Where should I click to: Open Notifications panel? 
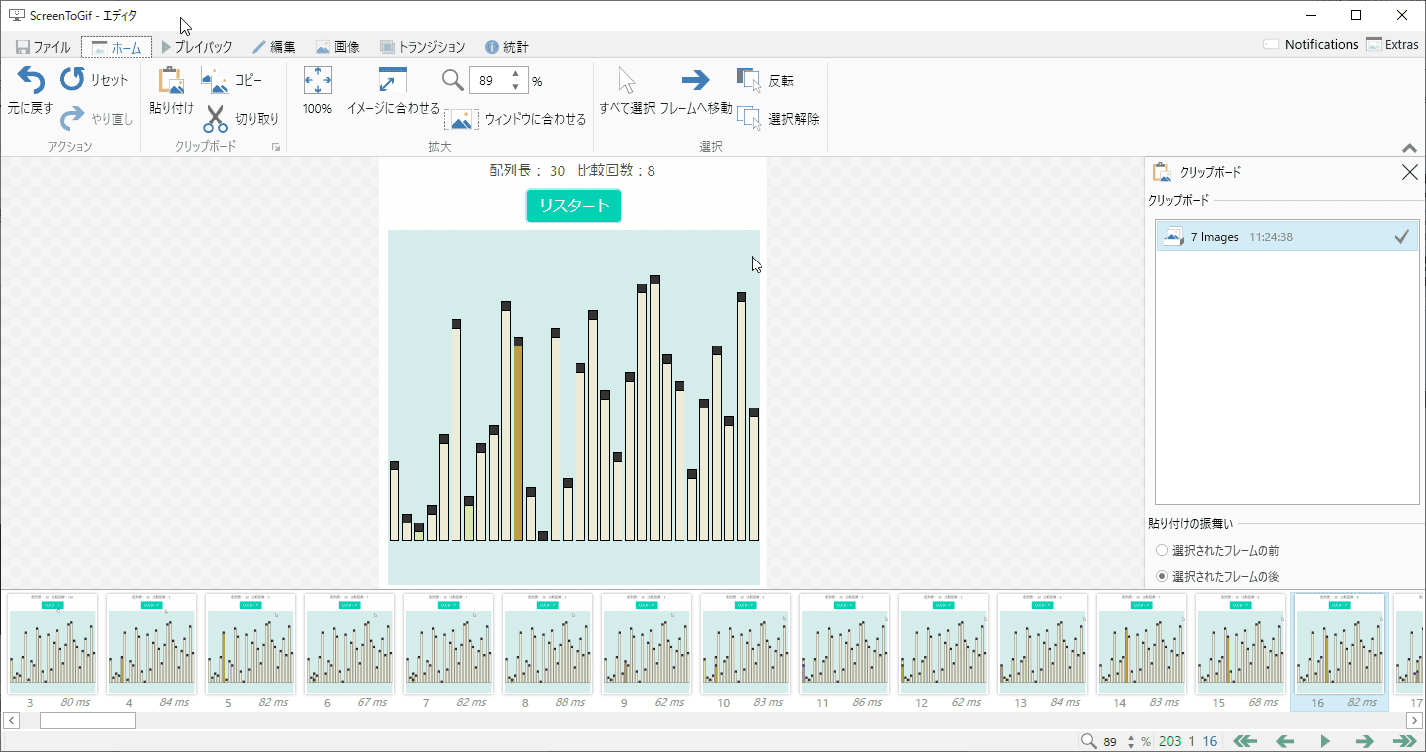(1310, 44)
